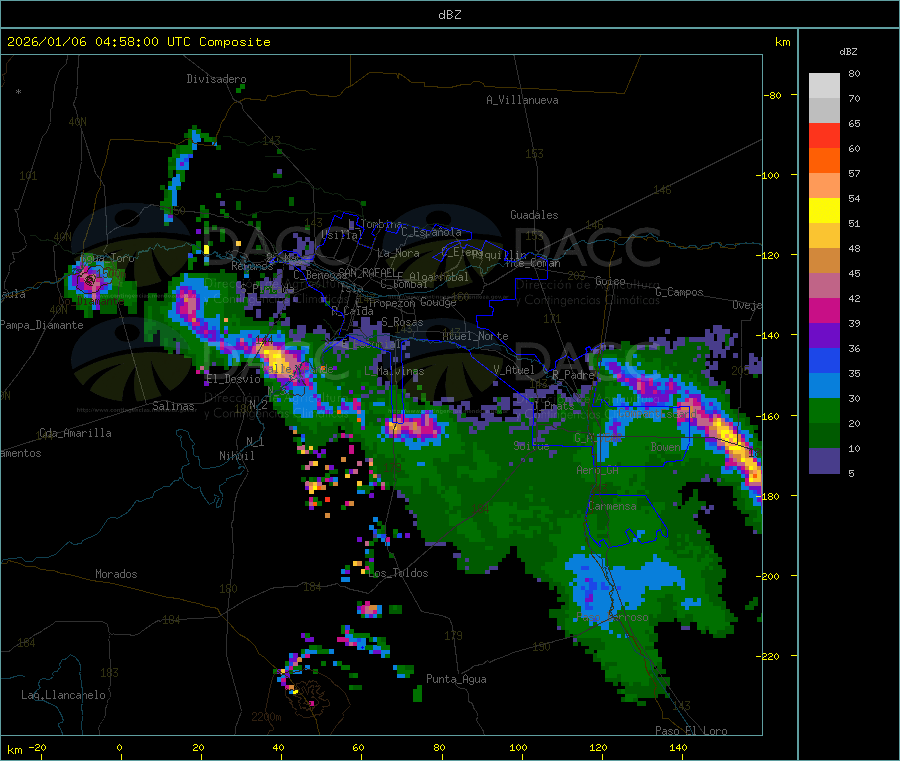Click the Los_Toldos location label
This screenshot has height=761, width=900.
click(x=398, y=573)
